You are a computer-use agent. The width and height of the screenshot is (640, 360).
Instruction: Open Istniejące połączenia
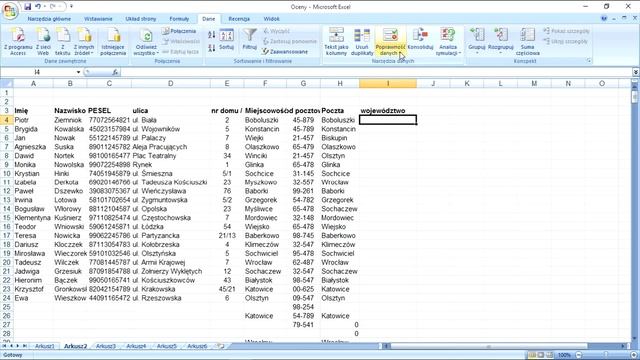(113, 42)
